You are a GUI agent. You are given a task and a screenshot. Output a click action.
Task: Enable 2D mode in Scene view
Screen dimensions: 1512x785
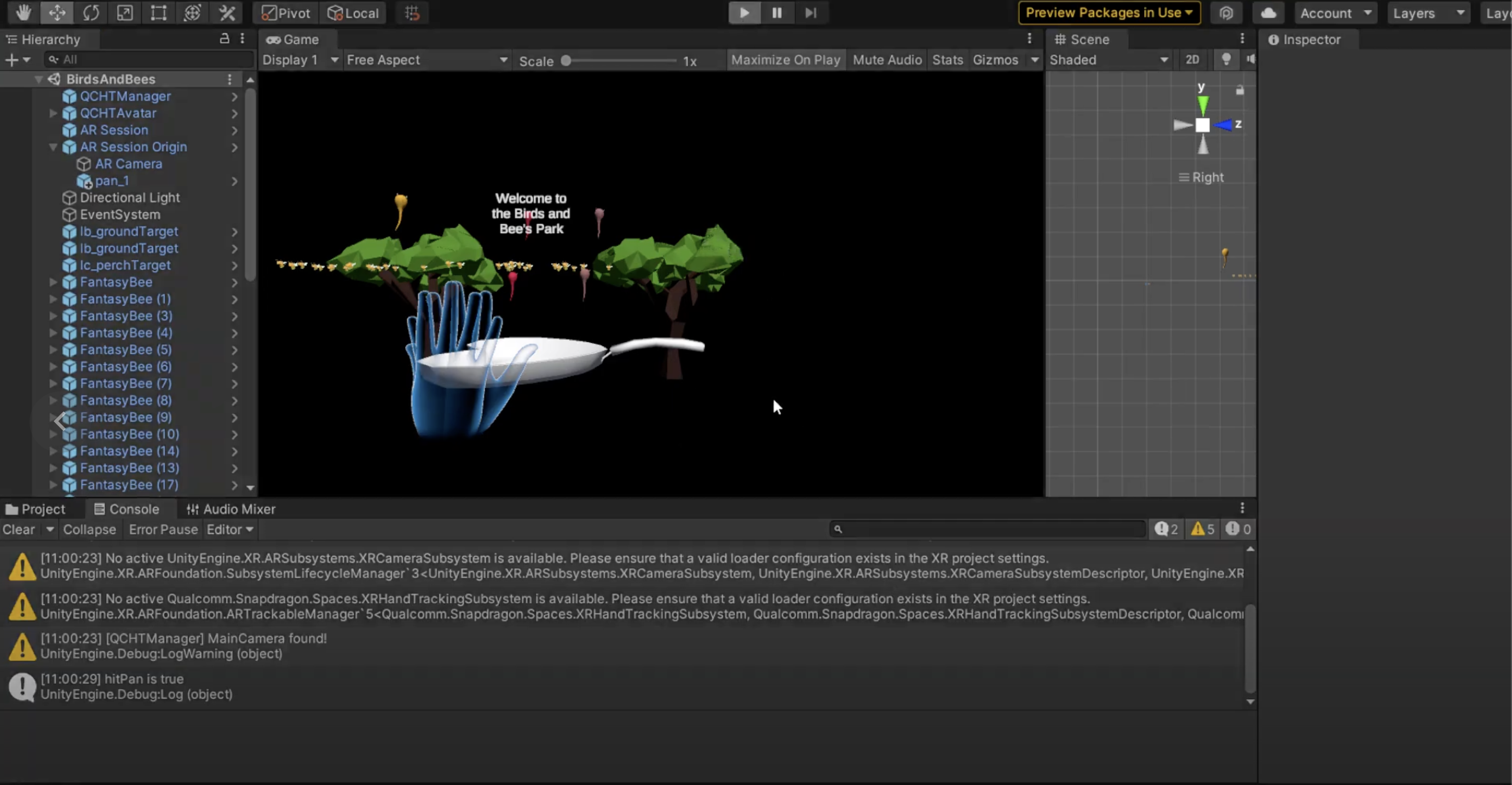tap(1192, 59)
